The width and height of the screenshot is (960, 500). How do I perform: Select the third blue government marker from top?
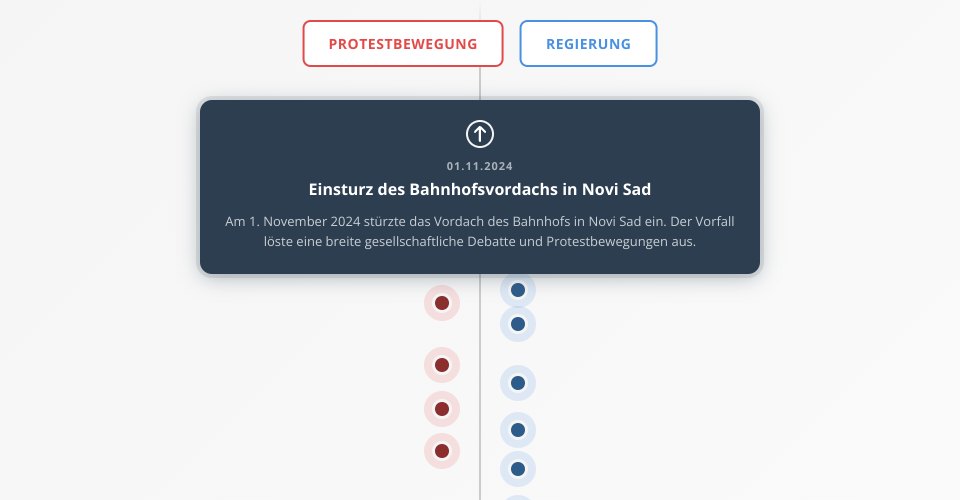pos(518,383)
